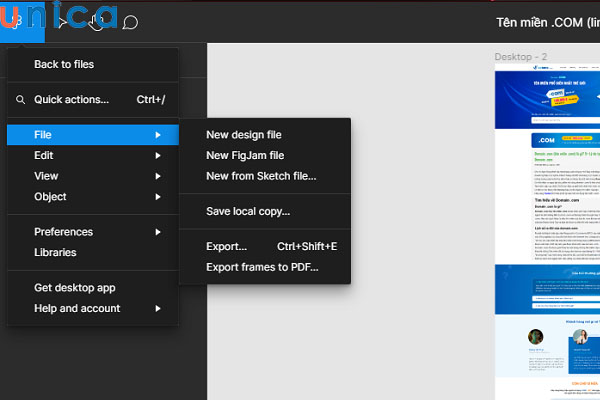Select the Desktop - 2 frame label

pyautogui.click(x=520, y=56)
